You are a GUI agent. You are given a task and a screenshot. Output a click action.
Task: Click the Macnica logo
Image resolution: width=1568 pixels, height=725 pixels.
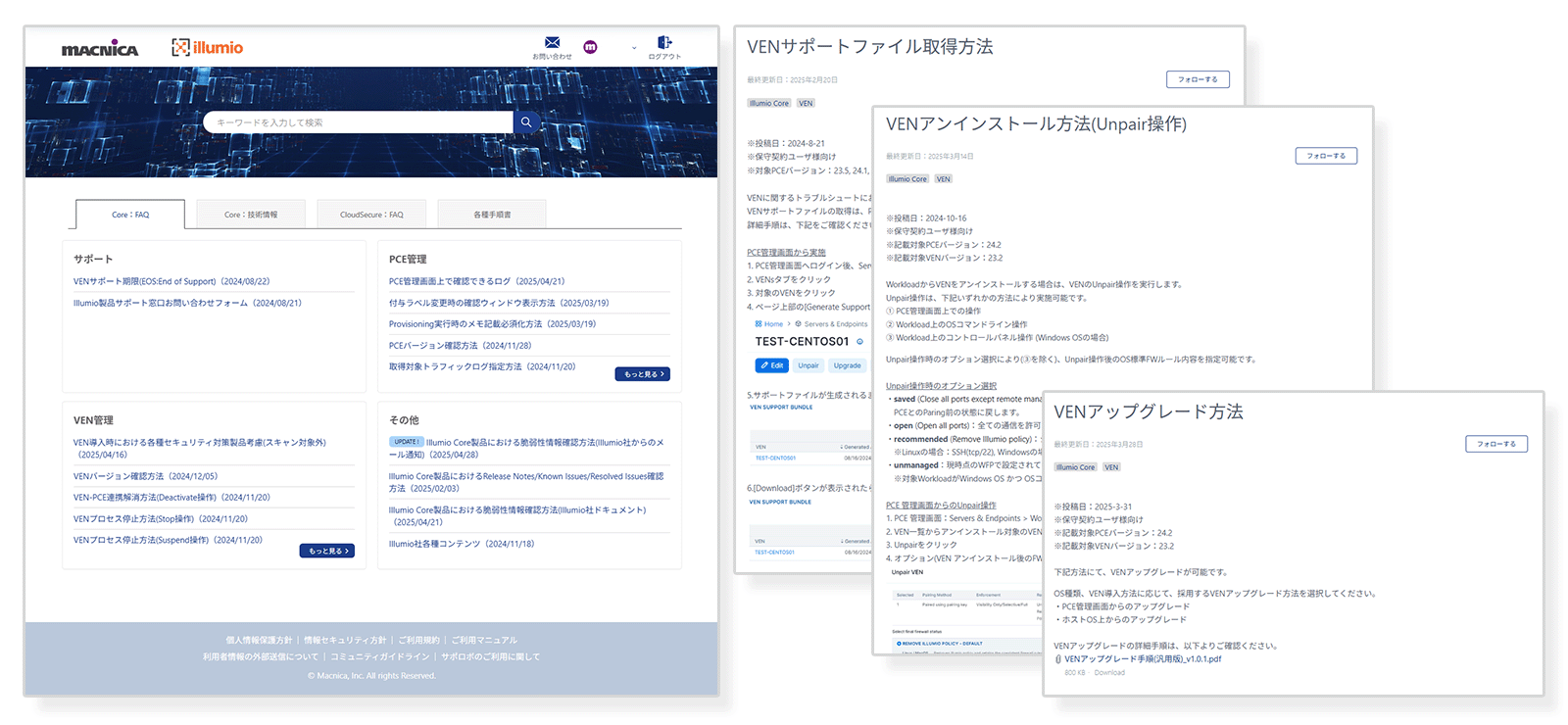click(x=100, y=49)
